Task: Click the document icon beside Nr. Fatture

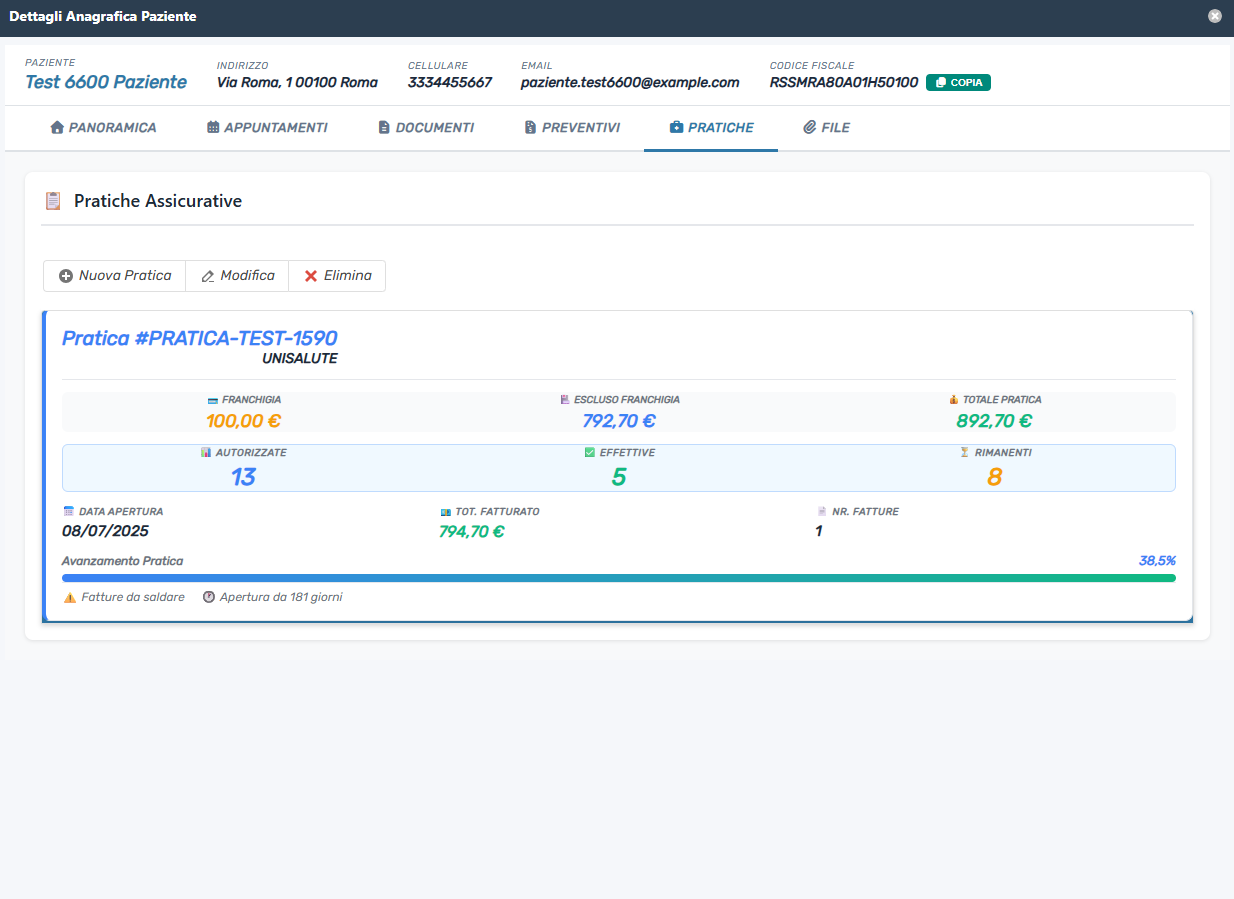Action: tap(822, 511)
